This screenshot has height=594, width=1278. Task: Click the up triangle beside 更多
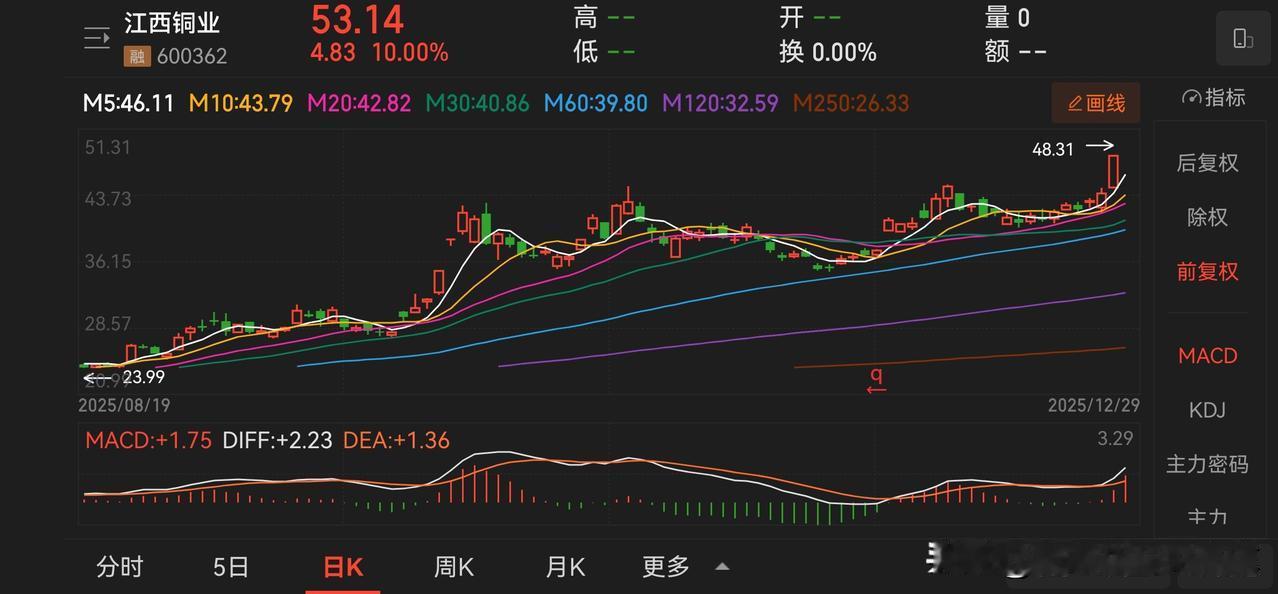(722, 567)
